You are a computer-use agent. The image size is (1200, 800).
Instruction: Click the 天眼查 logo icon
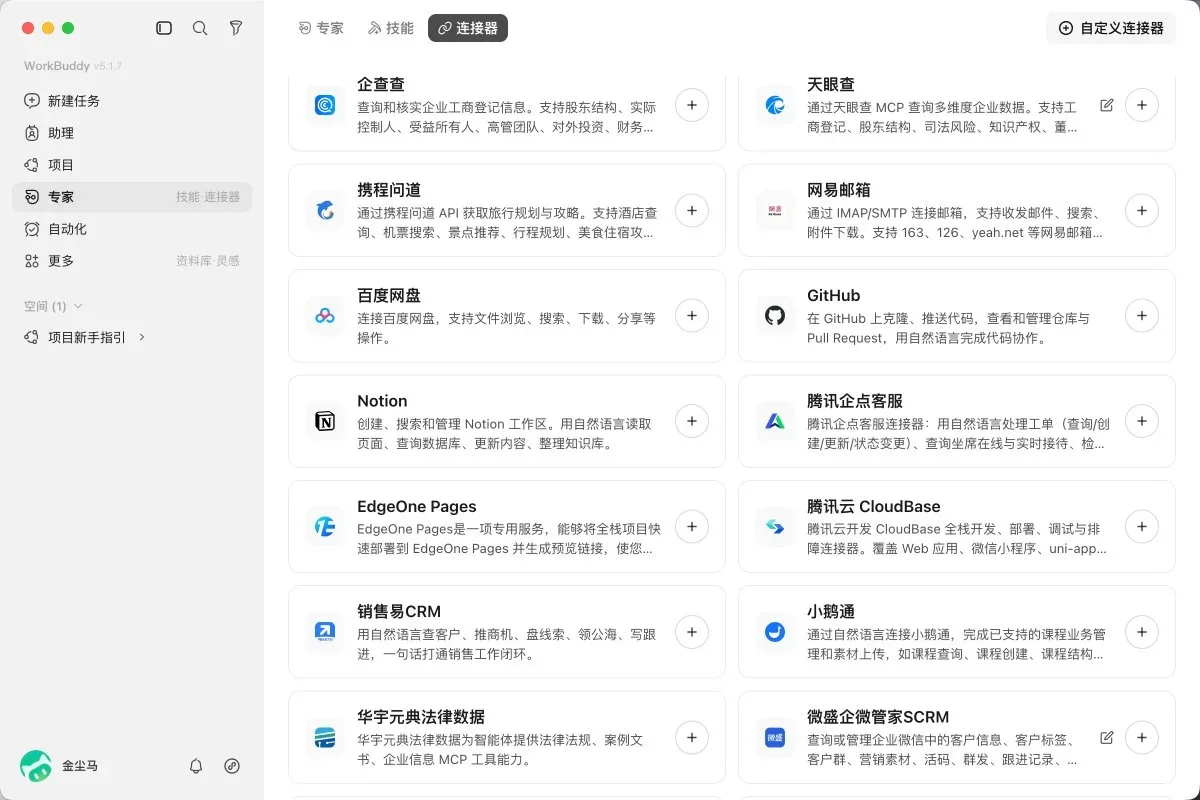(x=775, y=105)
